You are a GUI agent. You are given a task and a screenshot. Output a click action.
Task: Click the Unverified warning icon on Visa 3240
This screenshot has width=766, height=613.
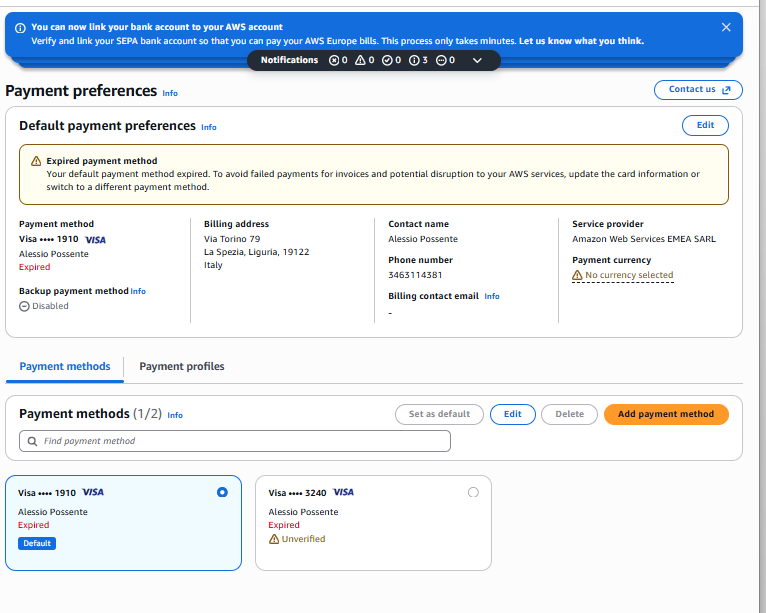click(x=274, y=539)
